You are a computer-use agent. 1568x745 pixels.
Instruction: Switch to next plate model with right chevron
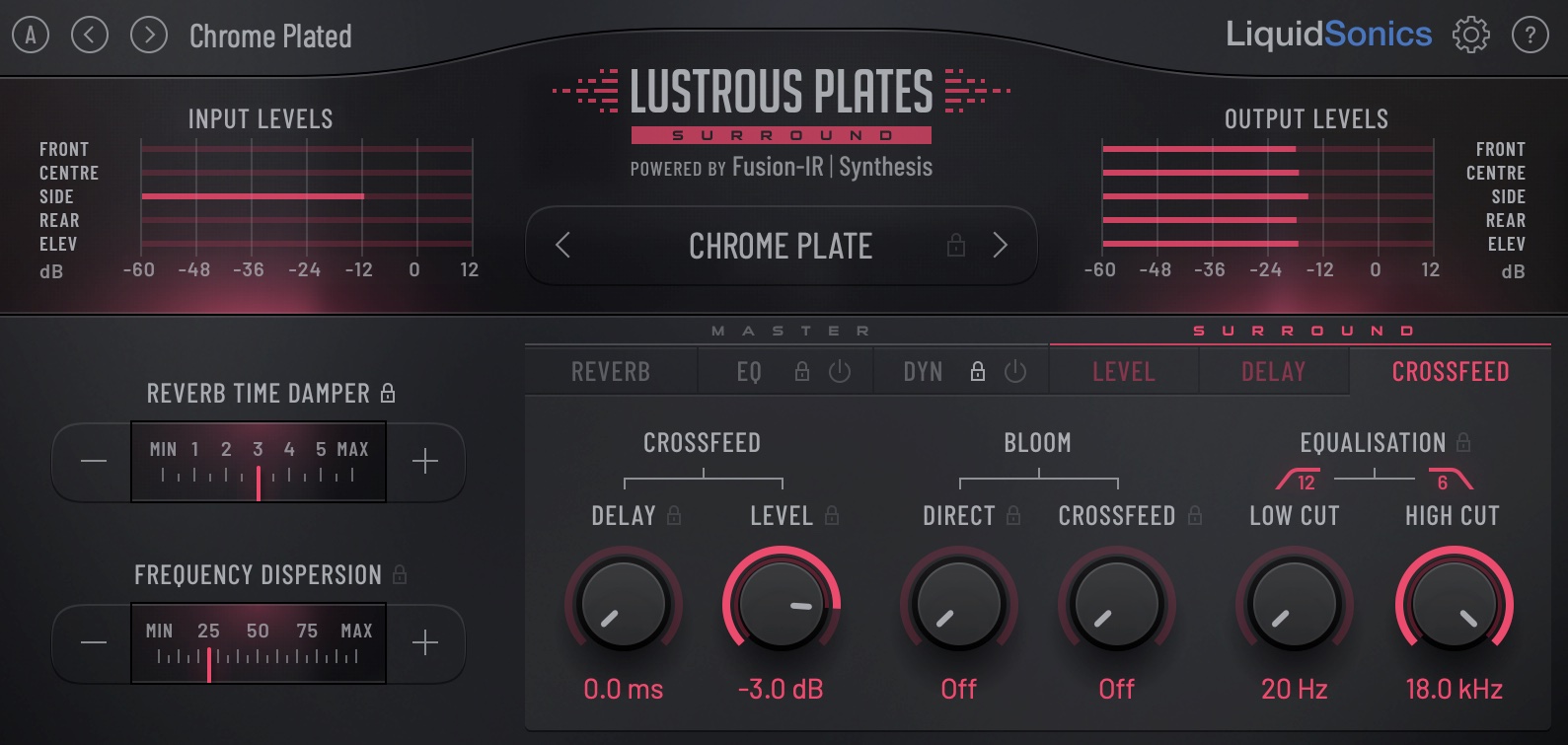1000,245
